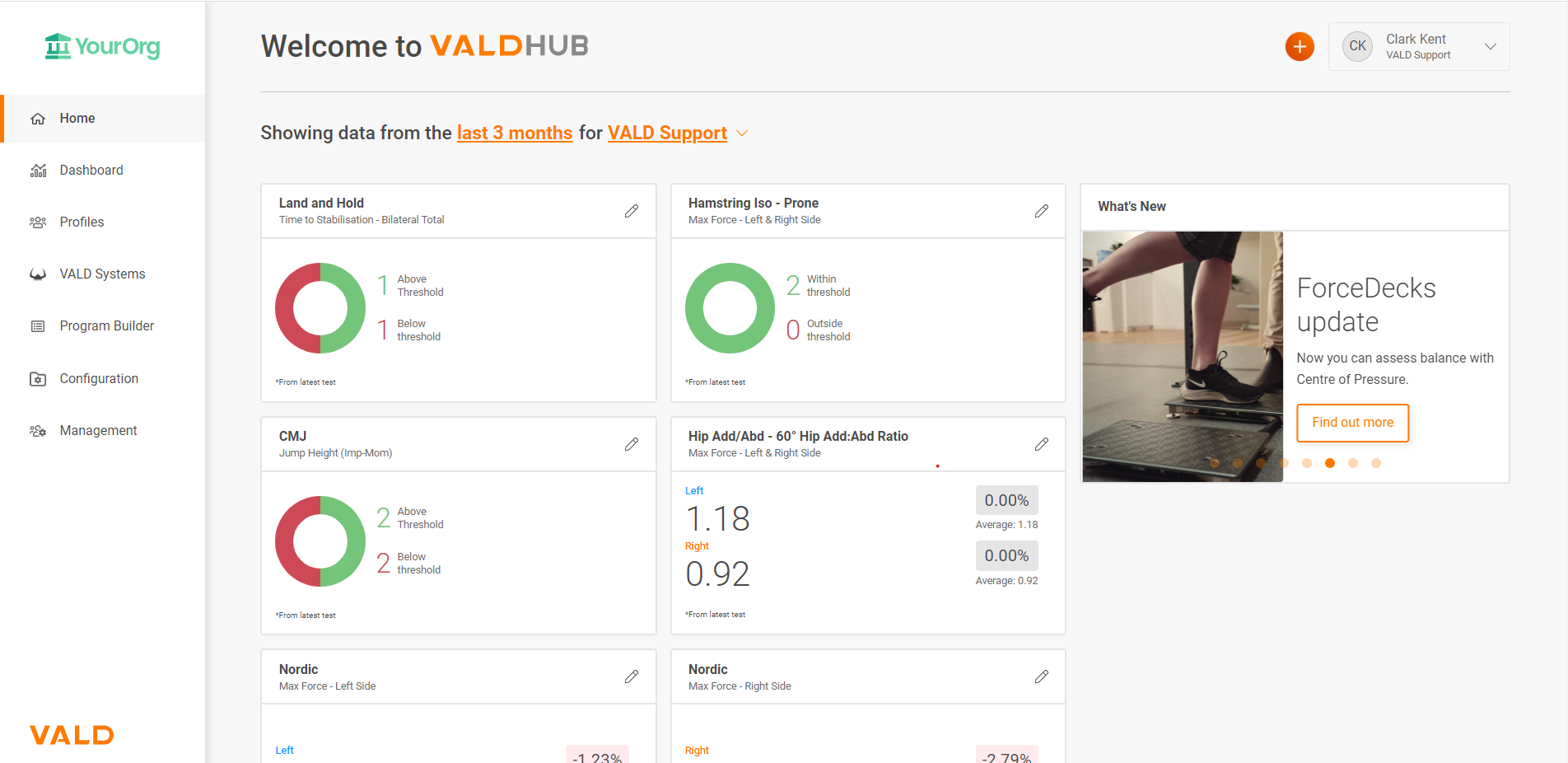Expand the chevron next to VALD Support heading
The width and height of the screenshot is (1568, 763).
click(742, 133)
